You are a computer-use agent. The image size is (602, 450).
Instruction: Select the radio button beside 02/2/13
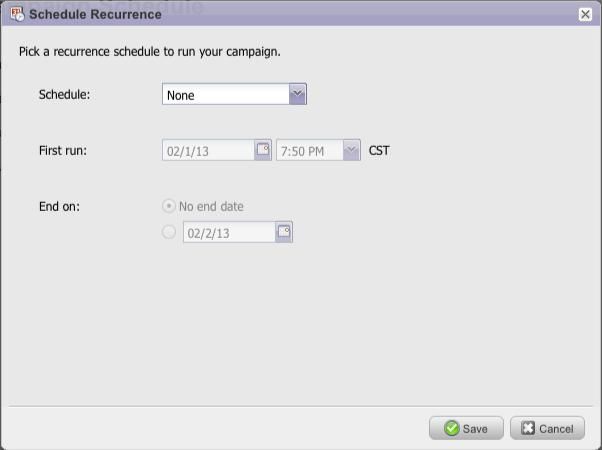pyautogui.click(x=168, y=232)
